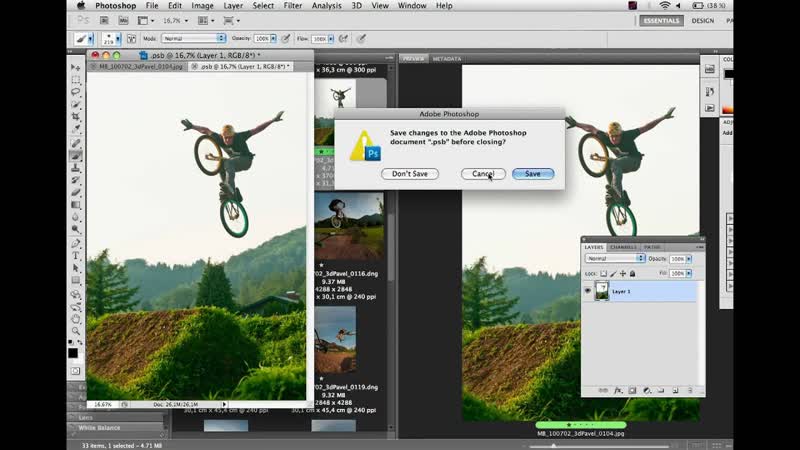Viewport: 800px width, 450px height.
Task: Open layer blend mode dropdown
Action: [x=615, y=259]
